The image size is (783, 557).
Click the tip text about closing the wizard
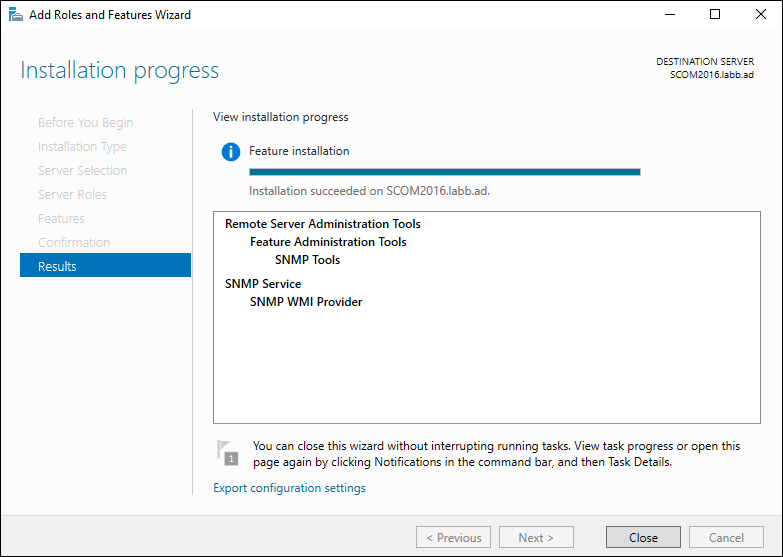496,454
